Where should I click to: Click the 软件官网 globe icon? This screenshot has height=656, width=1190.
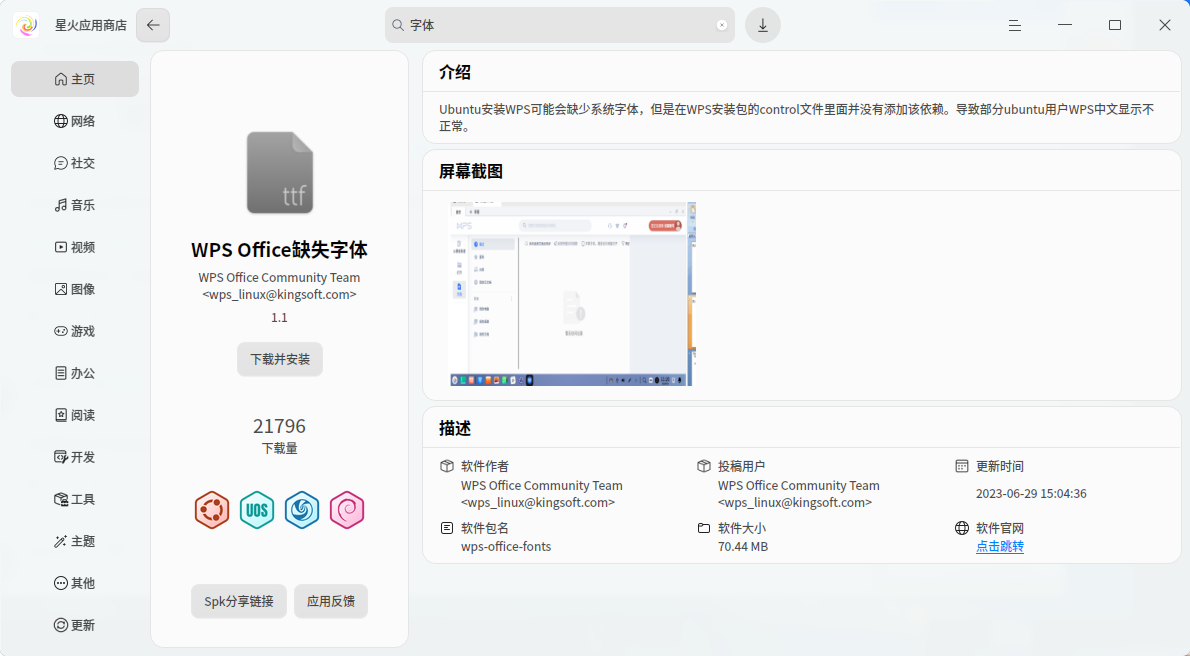[x=962, y=528]
